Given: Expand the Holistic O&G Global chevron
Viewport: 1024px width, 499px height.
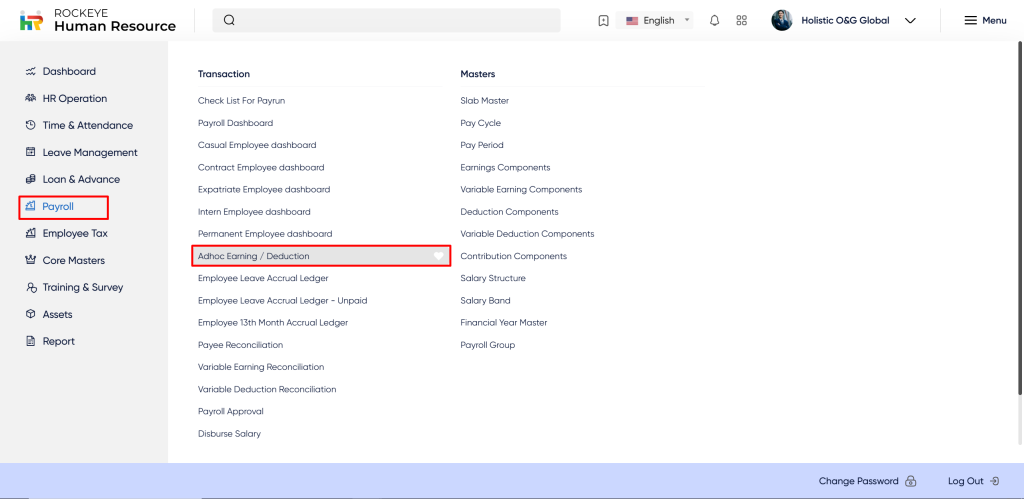Looking at the screenshot, I should pyautogui.click(x=910, y=20).
